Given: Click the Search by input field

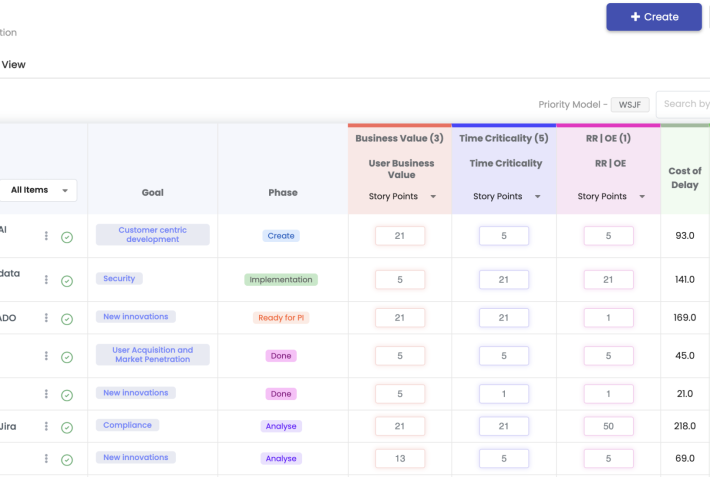Looking at the screenshot, I should click(x=684, y=104).
